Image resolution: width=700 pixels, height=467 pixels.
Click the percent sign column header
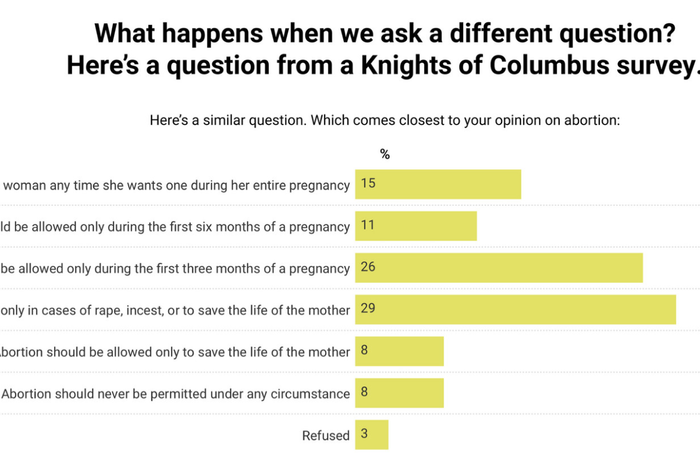(385, 154)
